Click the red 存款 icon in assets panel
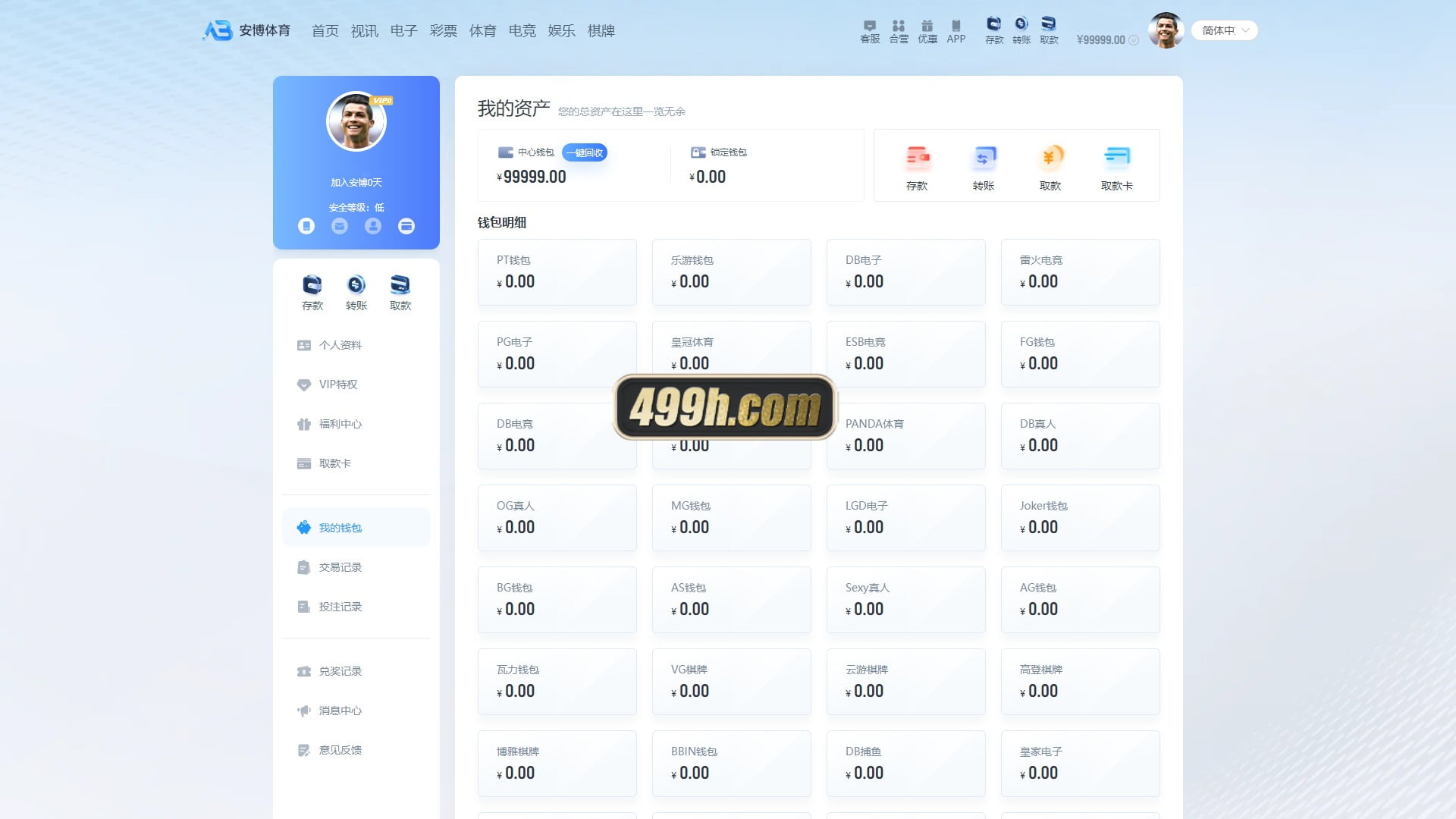Image resolution: width=1456 pixels, height=819 pixels. [x=917, y=158]
